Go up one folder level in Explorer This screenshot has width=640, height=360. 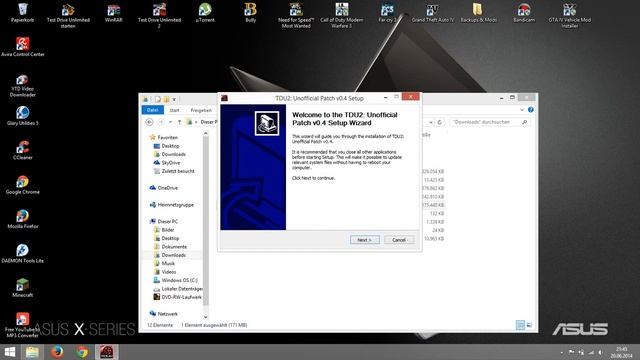[x=179, y=122]
